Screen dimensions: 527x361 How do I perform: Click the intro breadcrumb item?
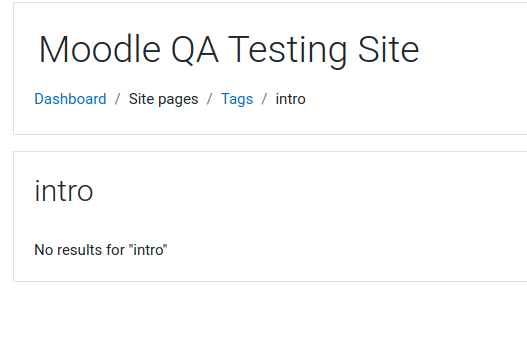pos(290,99)
